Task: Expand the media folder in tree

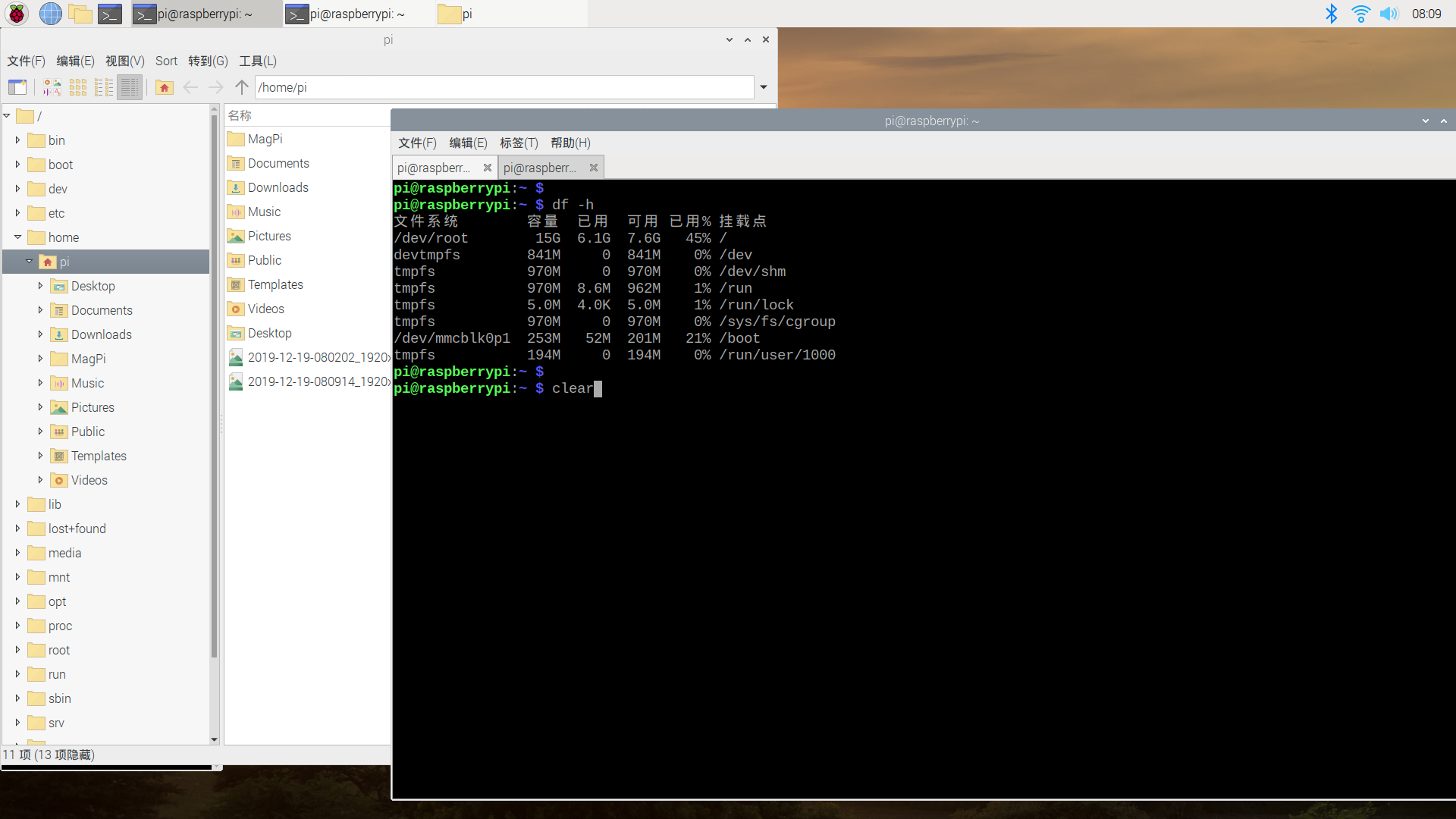Action: click(17, 553)
